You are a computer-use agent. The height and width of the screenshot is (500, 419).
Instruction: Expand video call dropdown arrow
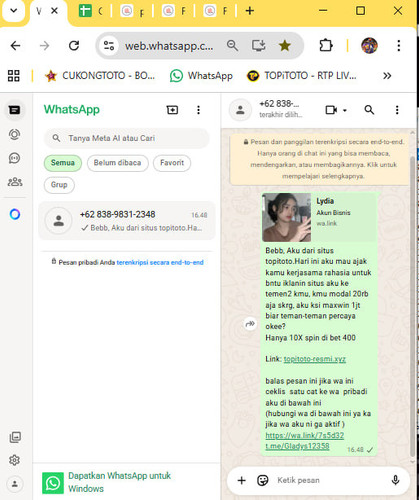(x=345, y=110)
